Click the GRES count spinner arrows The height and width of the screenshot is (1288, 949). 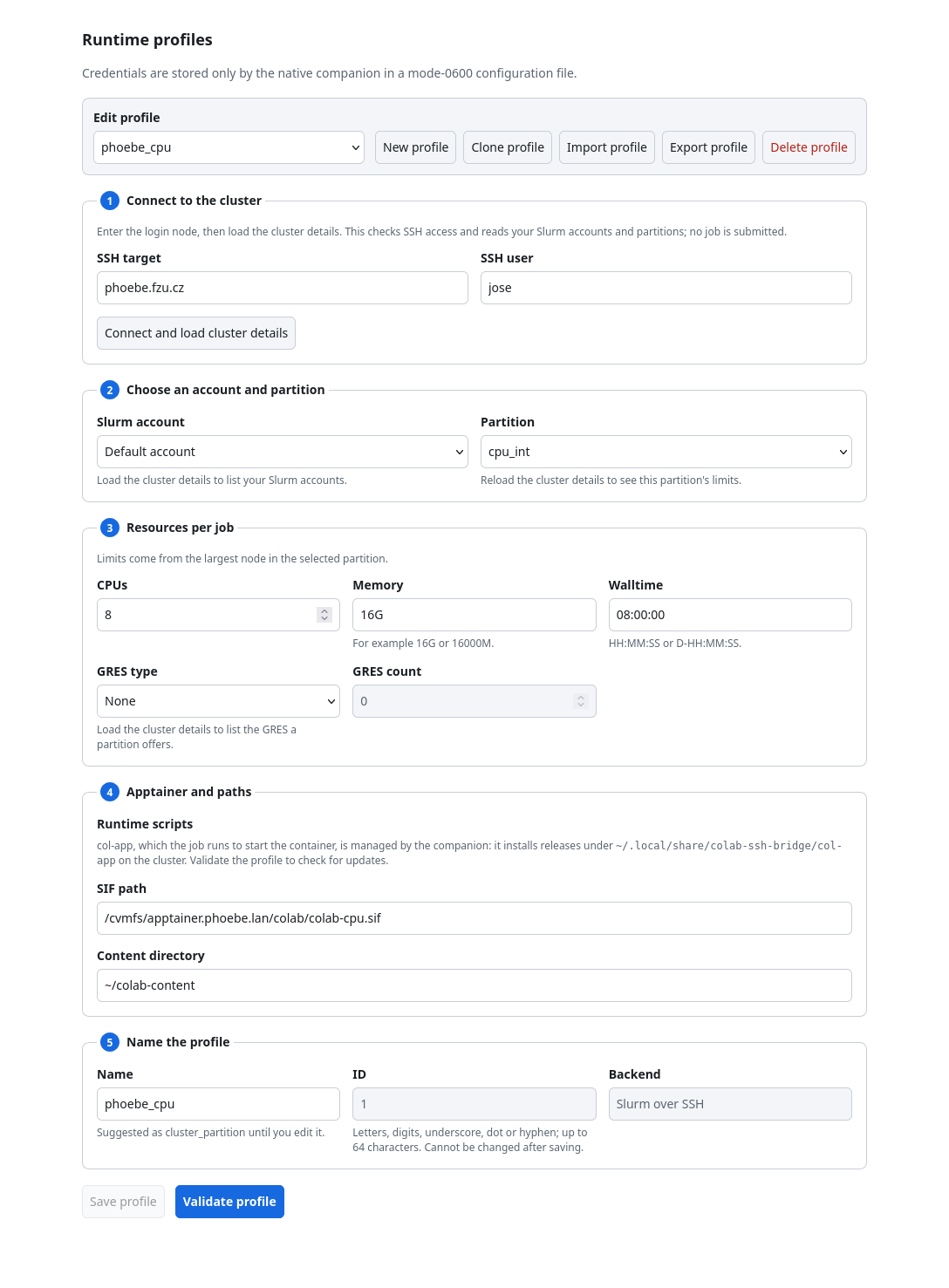pyautogui.click(x=581, y=701)
